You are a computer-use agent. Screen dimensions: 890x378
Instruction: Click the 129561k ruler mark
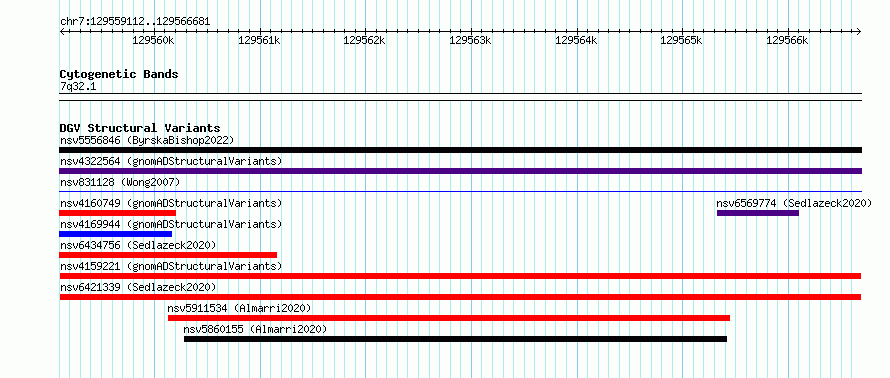[x=259, y=40]
